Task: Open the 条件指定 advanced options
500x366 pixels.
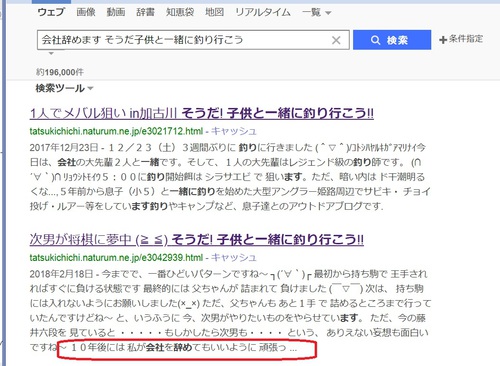Action: click(x=461, y=39)
